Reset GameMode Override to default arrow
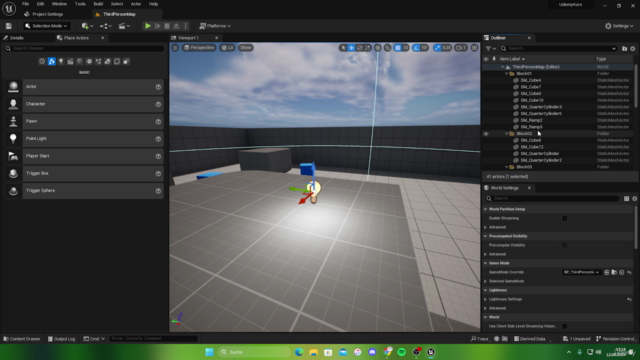 pyautogui.click(x=629, y=272)
